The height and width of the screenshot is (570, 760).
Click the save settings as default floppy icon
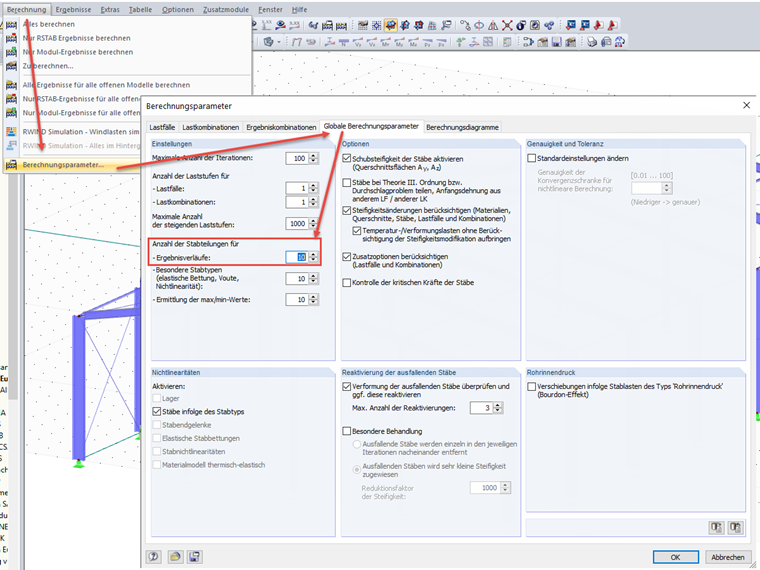point(194,556)
